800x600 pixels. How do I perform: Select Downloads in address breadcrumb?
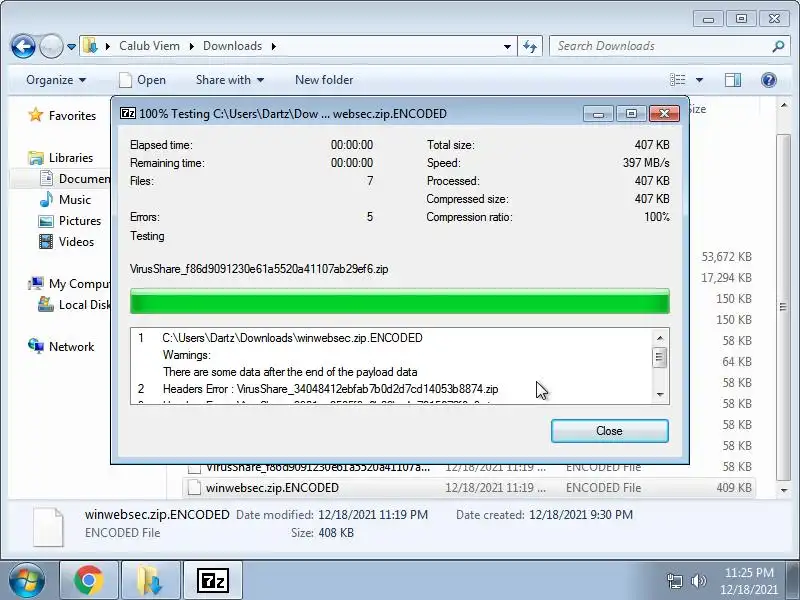[232, 46]
